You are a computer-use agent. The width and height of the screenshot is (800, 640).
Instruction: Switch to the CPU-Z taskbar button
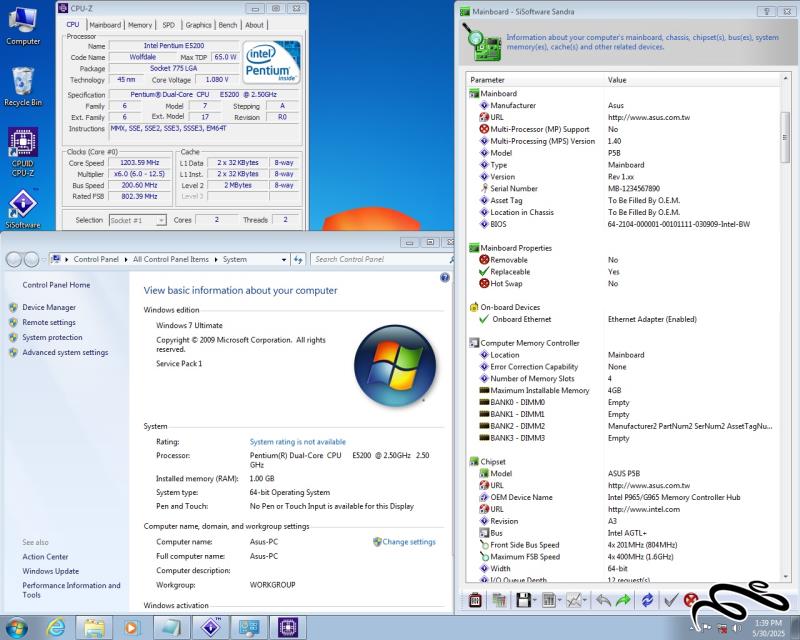click(288, 628)
